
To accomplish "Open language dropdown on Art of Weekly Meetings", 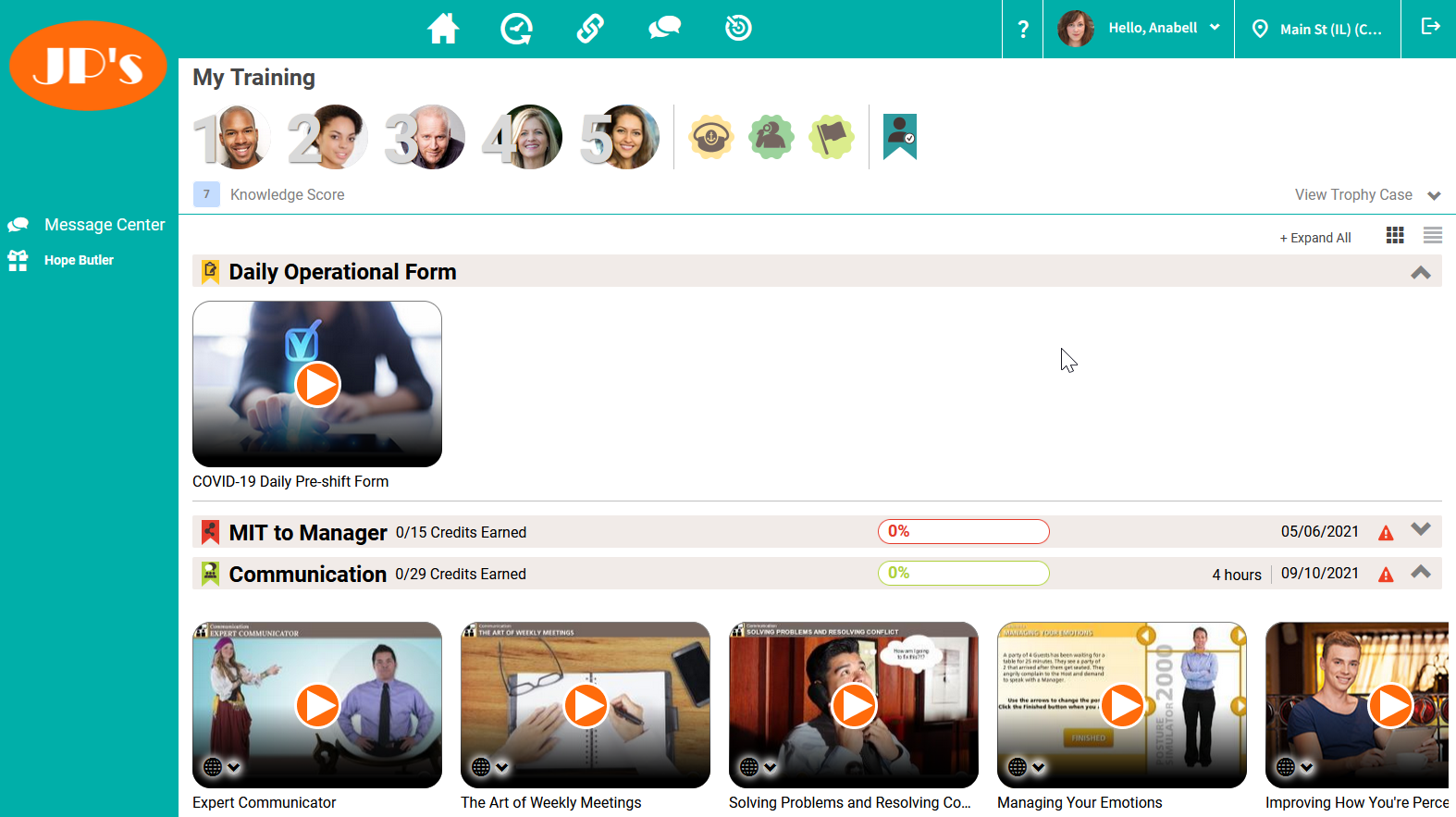I will coord(490,767).
